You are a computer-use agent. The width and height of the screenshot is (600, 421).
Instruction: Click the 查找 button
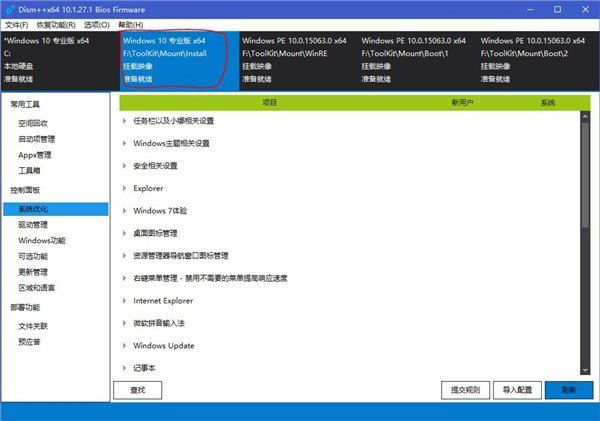[138, 390]
